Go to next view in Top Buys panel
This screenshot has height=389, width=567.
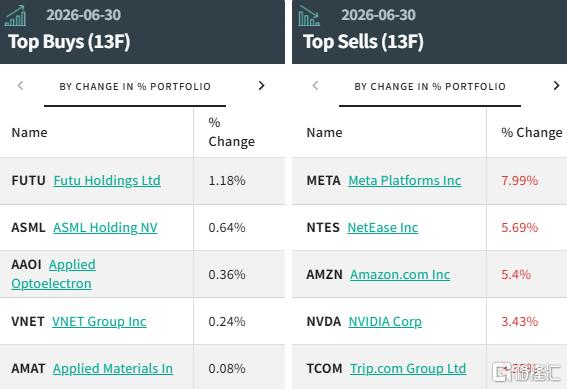pyautogui.click(x=261, y=86)
